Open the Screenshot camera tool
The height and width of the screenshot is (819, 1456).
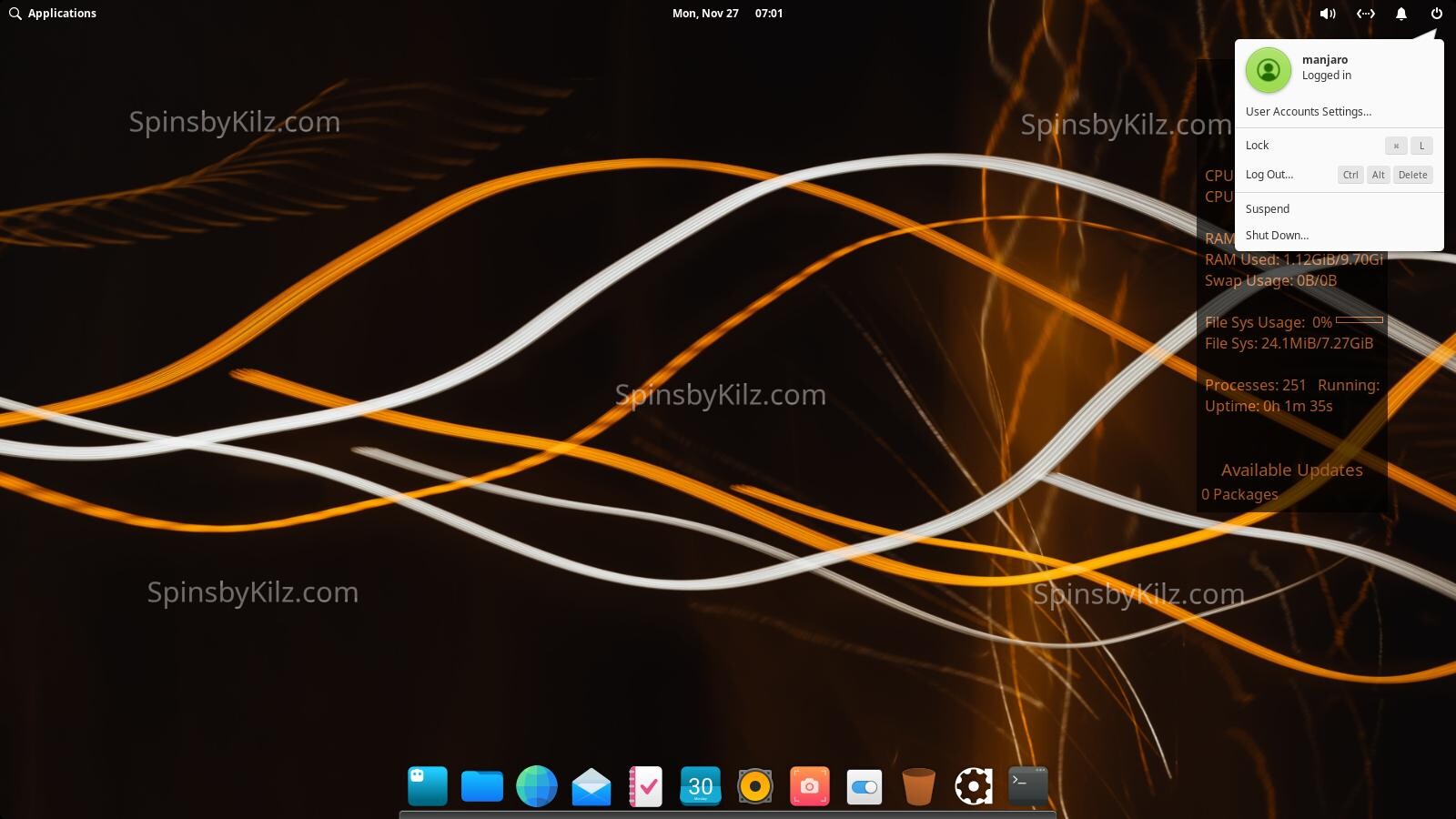tap(809, 785)
